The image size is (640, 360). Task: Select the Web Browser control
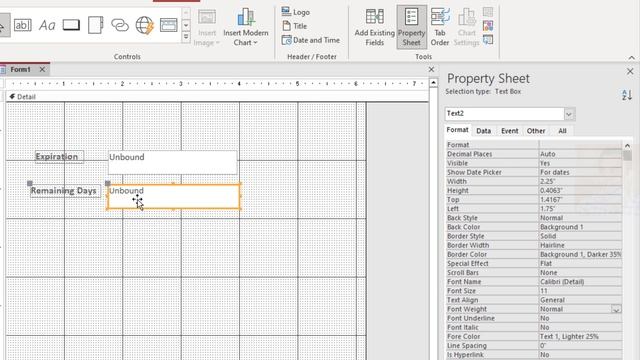coord(144,25)
